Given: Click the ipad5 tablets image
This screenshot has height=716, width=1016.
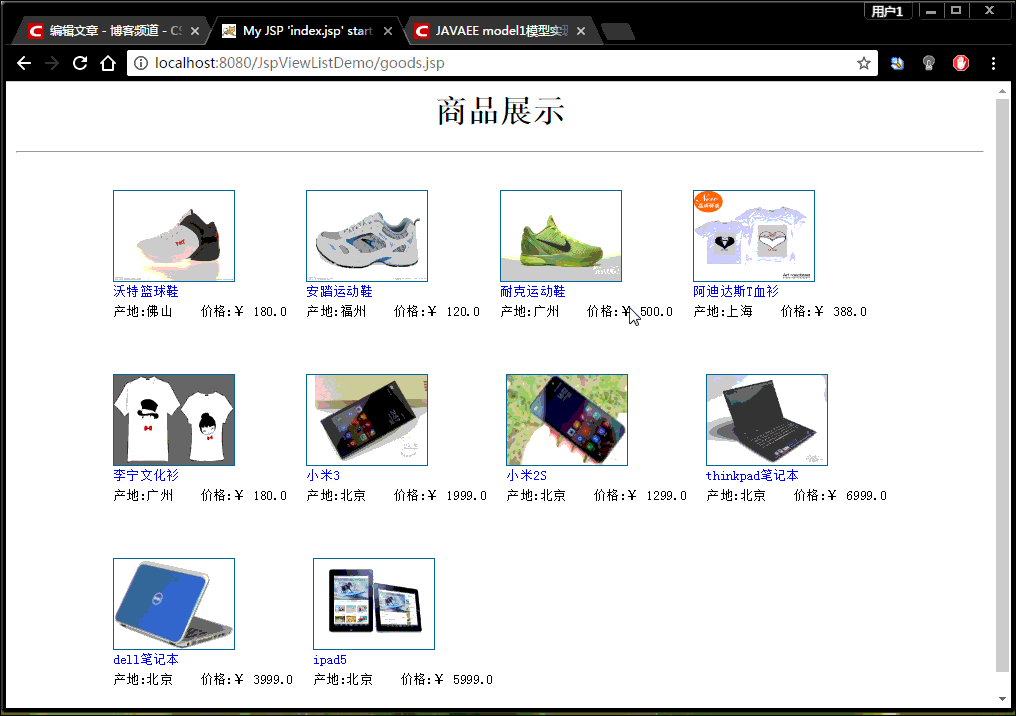Looking at the screenshot, I should pyautogui.click(x=374, y=604).
